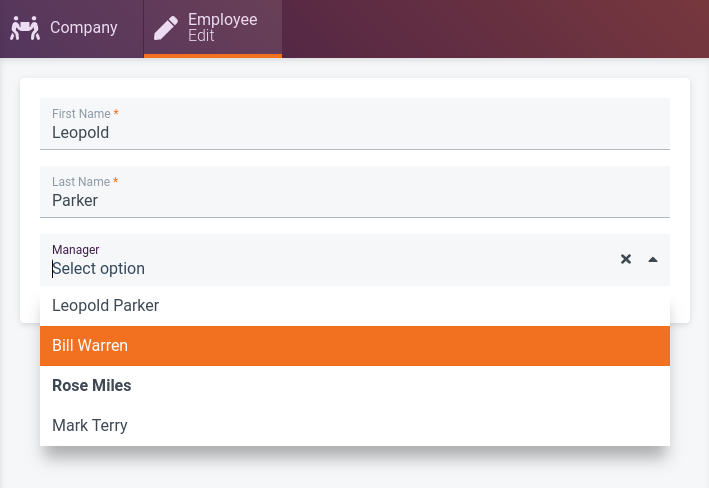Viewport: 709px width, 488px height.
Task: Click the Last Name field label
Action: coord(81,182)
